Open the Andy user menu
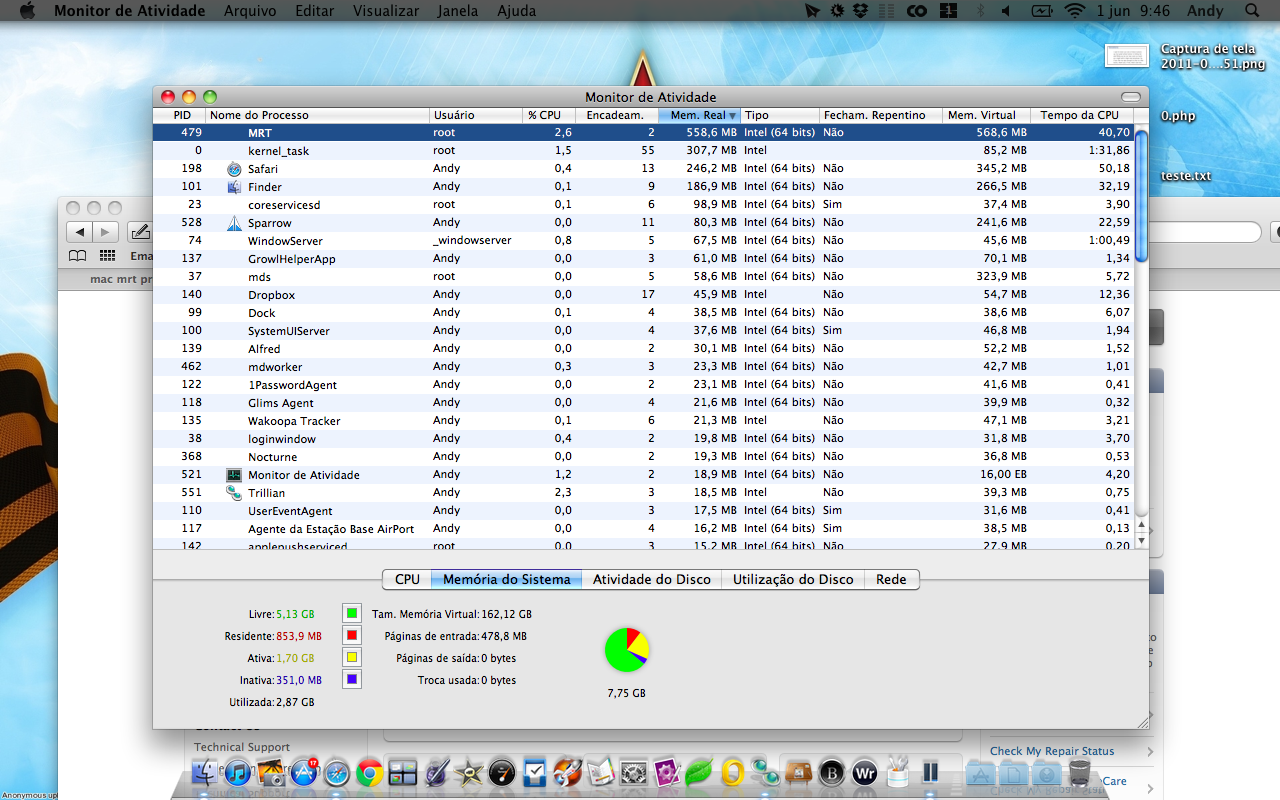This screenshot has width=1280, height=800. click(x=1204, y=11)
